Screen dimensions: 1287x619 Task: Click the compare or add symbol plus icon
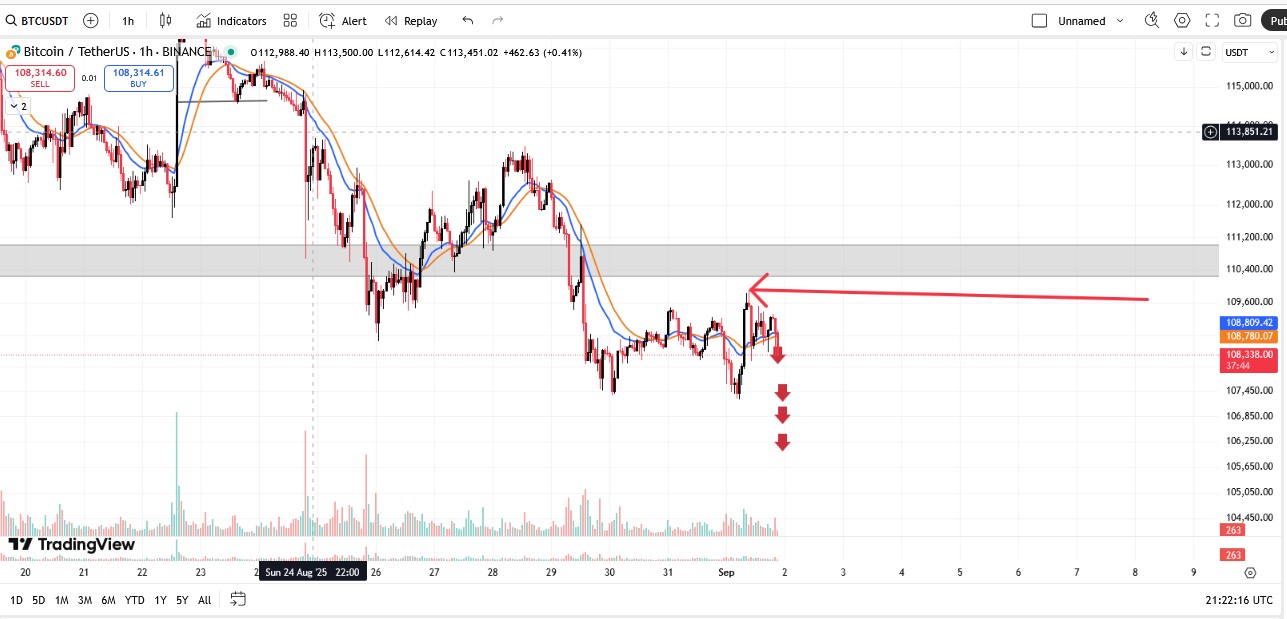pos(91,20)
